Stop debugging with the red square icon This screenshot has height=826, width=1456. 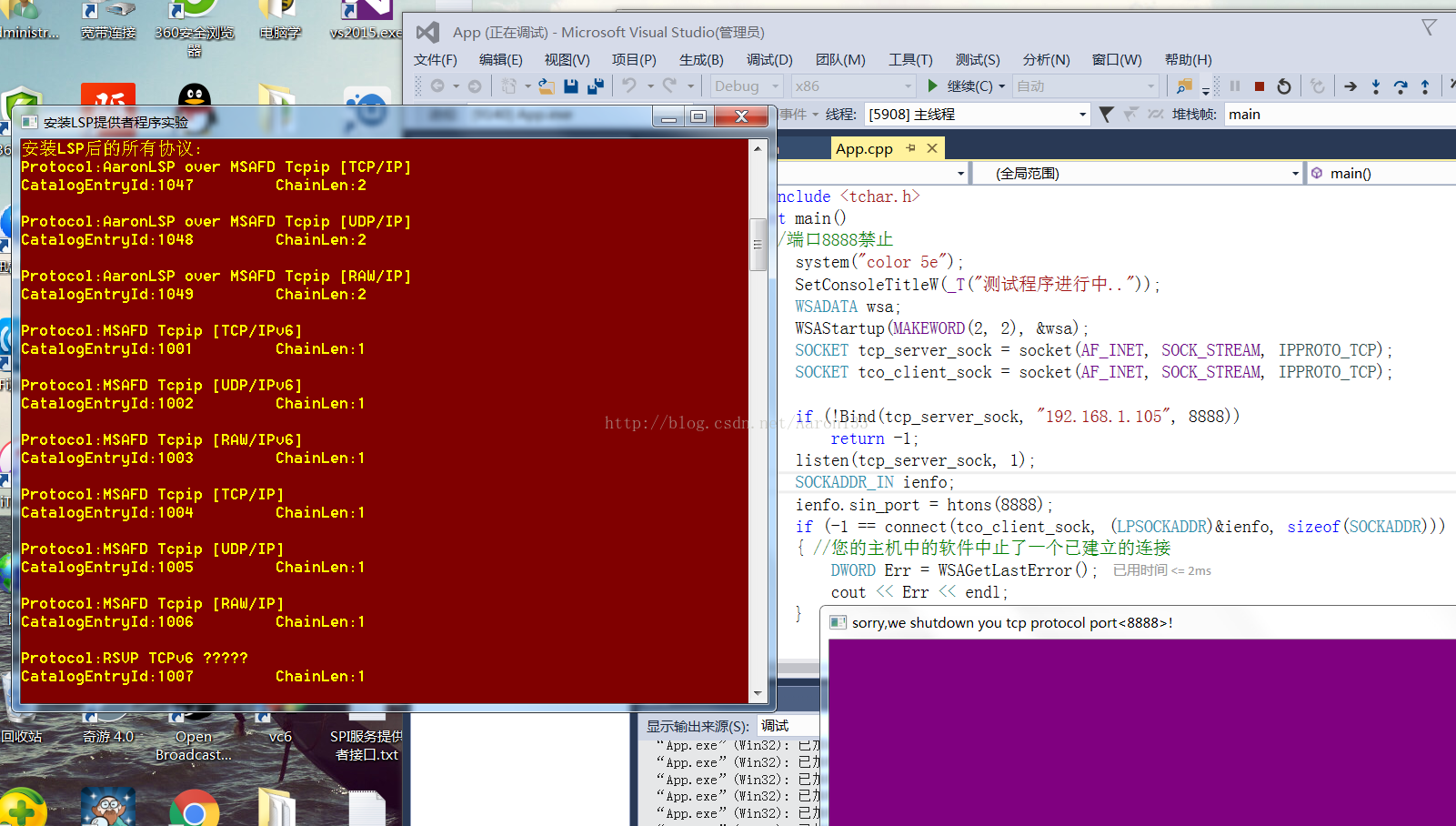click(x=1260, y=86)
